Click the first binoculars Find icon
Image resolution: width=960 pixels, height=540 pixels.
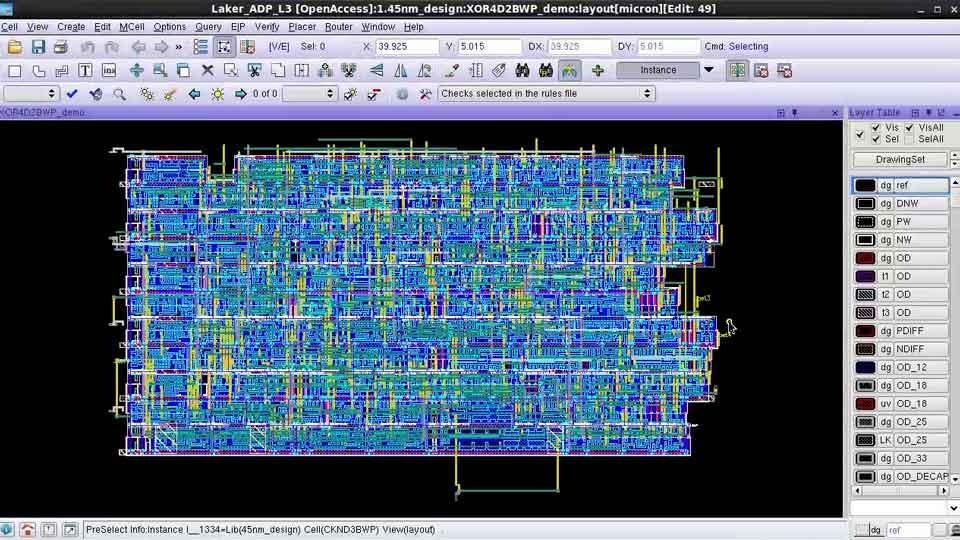click(x=522, y=70)
